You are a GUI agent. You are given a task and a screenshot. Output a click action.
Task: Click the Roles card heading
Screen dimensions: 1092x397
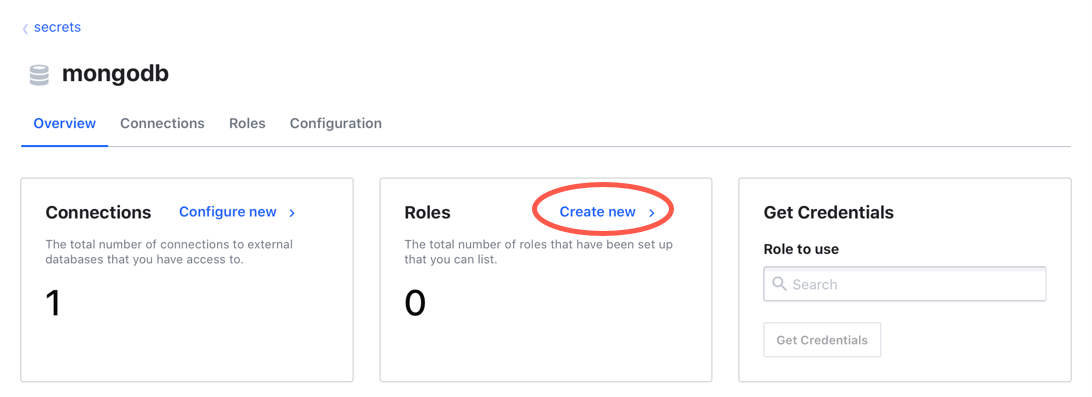click(x=428, y=212)
